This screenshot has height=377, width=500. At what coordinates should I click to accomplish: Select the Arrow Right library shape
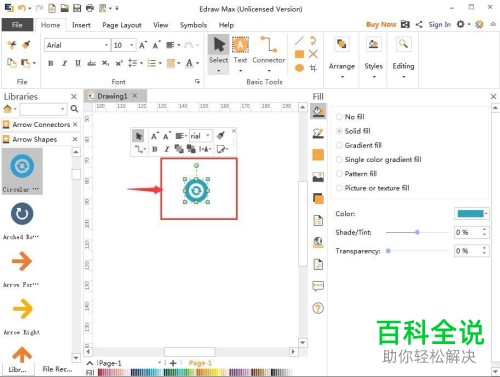pyautogui.click(x=22, y=317)
